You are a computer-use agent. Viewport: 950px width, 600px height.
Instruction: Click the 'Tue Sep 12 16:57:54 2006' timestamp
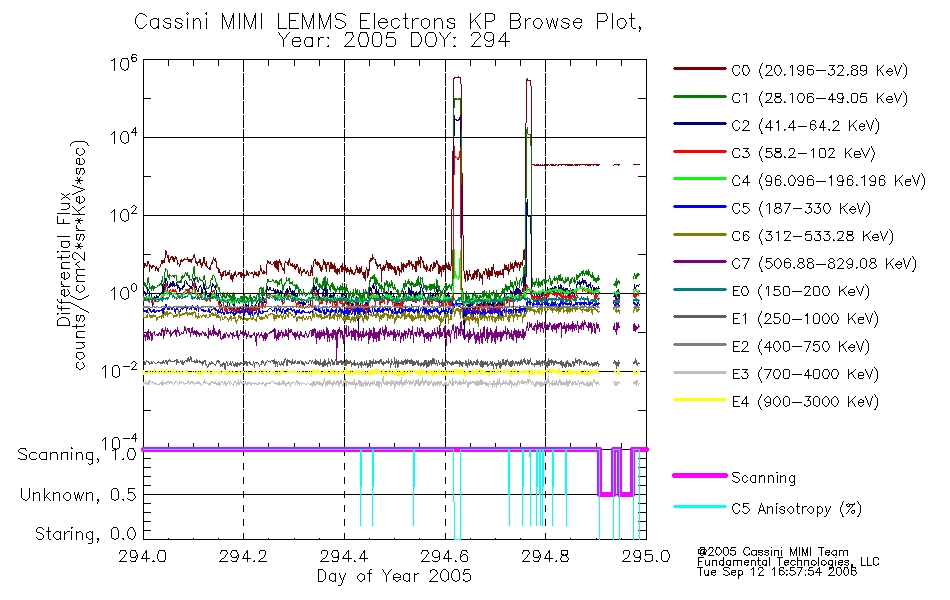tap(777, 572)
